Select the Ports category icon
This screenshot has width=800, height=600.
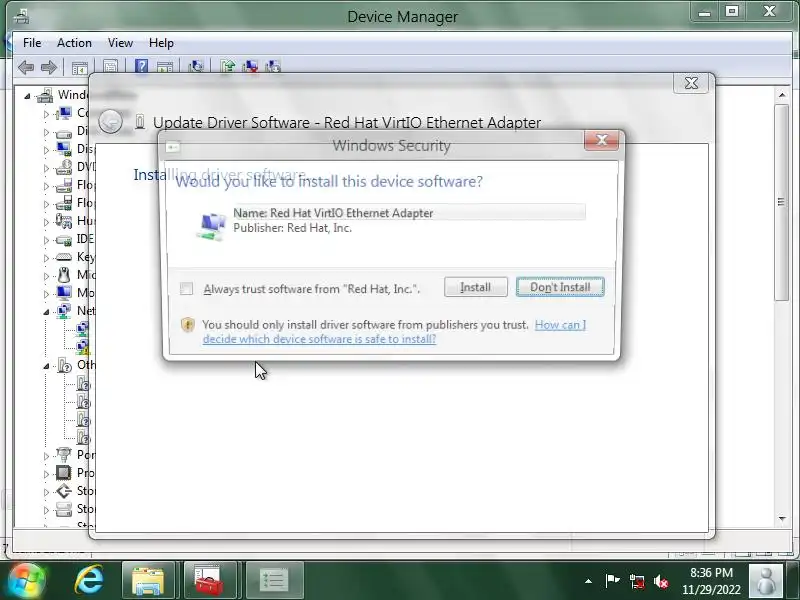pyautogui.click(x=64, y=455)
